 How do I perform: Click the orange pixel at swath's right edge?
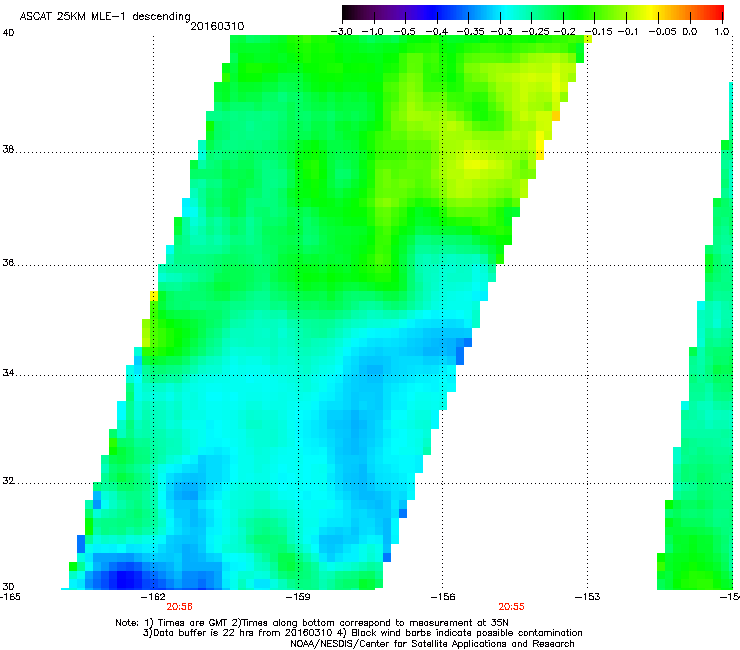[x=556, y=116]
